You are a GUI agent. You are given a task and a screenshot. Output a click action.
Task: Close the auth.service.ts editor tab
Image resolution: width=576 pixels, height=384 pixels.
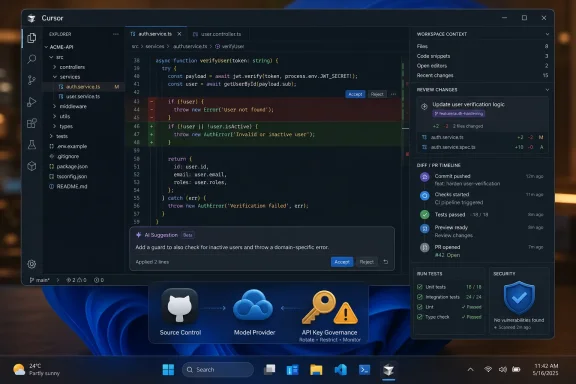point(179,34)
